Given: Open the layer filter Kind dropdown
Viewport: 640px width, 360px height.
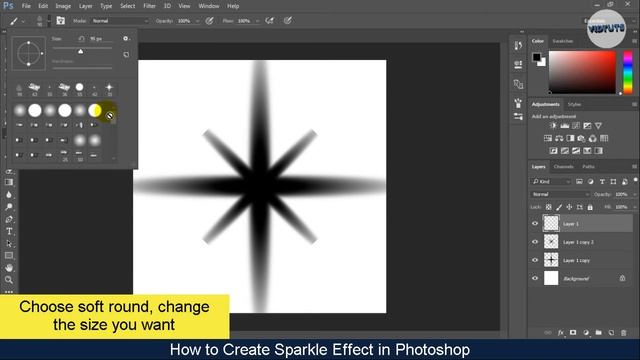Looking at the screenshot, I should tap(551, 182).
